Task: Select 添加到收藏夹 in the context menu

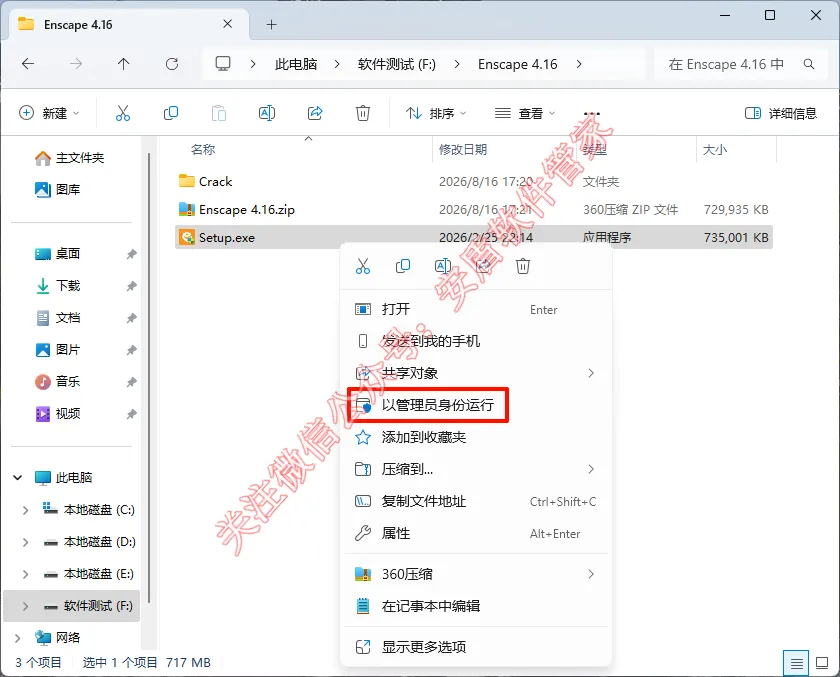Action: 476,437
